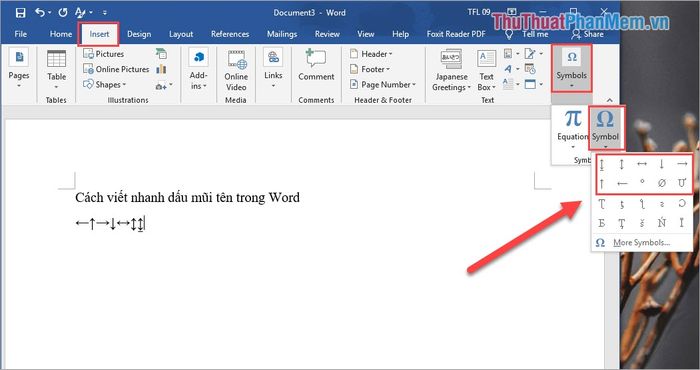
Task: Open the Online Video tool
Action: (x=236, y=71)
